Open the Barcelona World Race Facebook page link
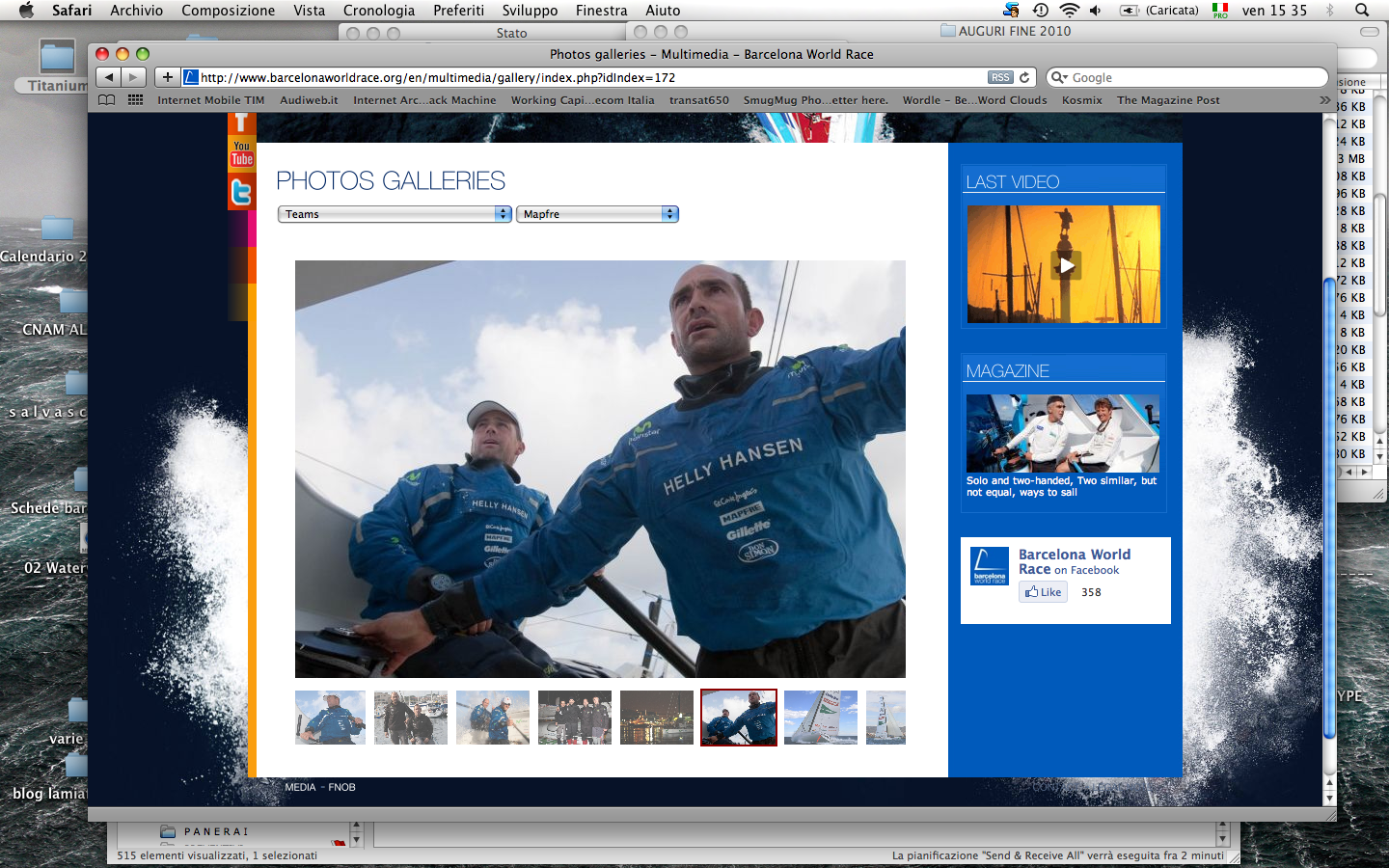The width and height of the screenshot is (1389, 868). (x=1075, y=561)
